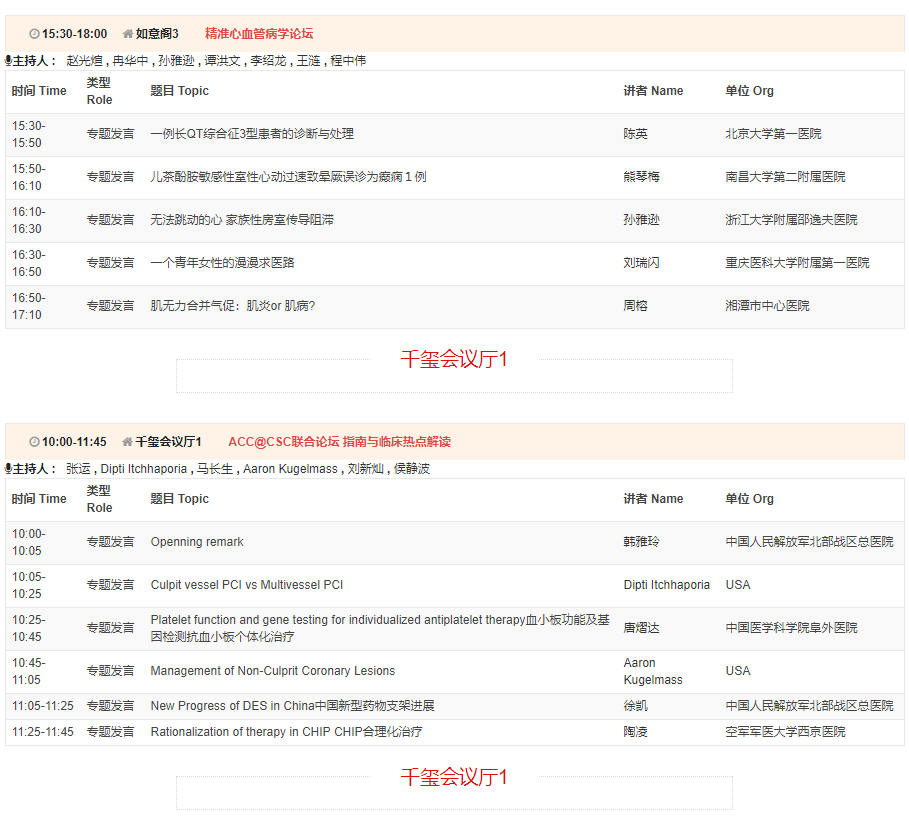Click the 10:00-11:45 session time text
909x826 pixels.
pyautogui.click(x=74, y=442)
